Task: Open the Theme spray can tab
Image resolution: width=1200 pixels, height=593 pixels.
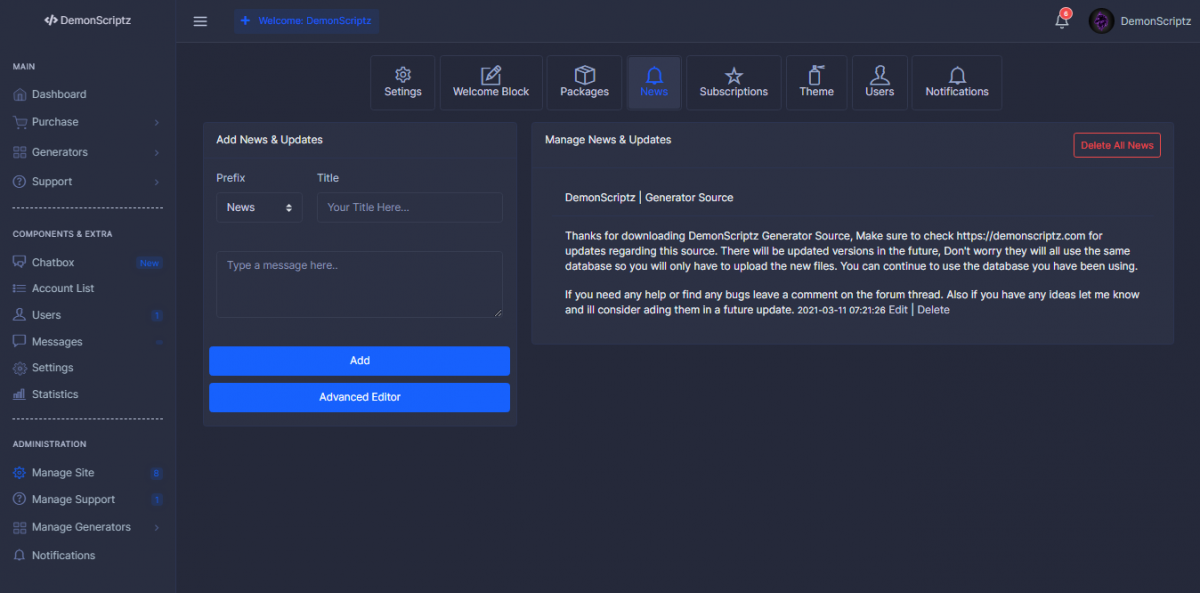Action: 816,82
